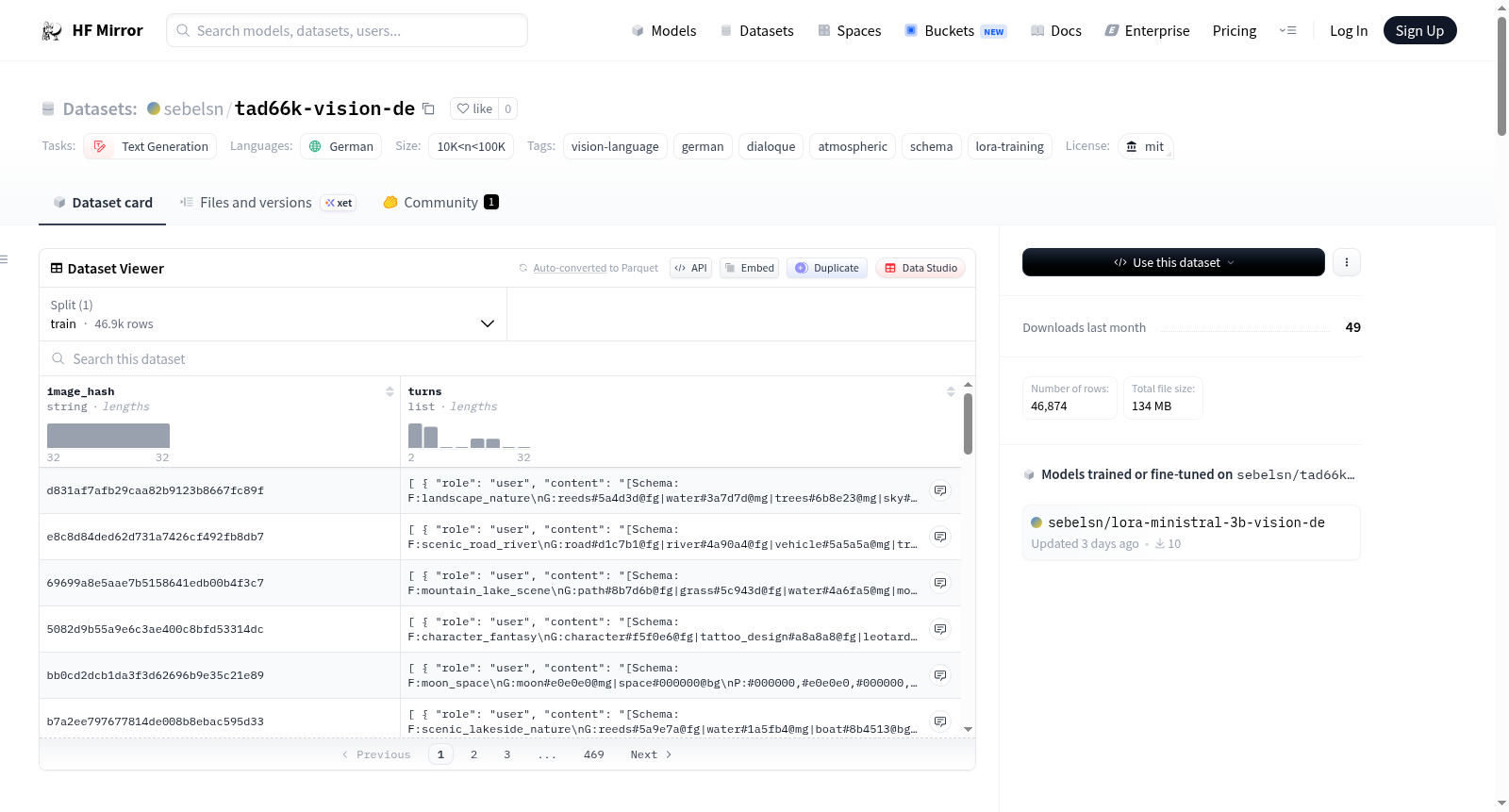This screenshot has width=1509, height=812.
Task: Sort by the turns column
Action: click(x=951, y=391)
